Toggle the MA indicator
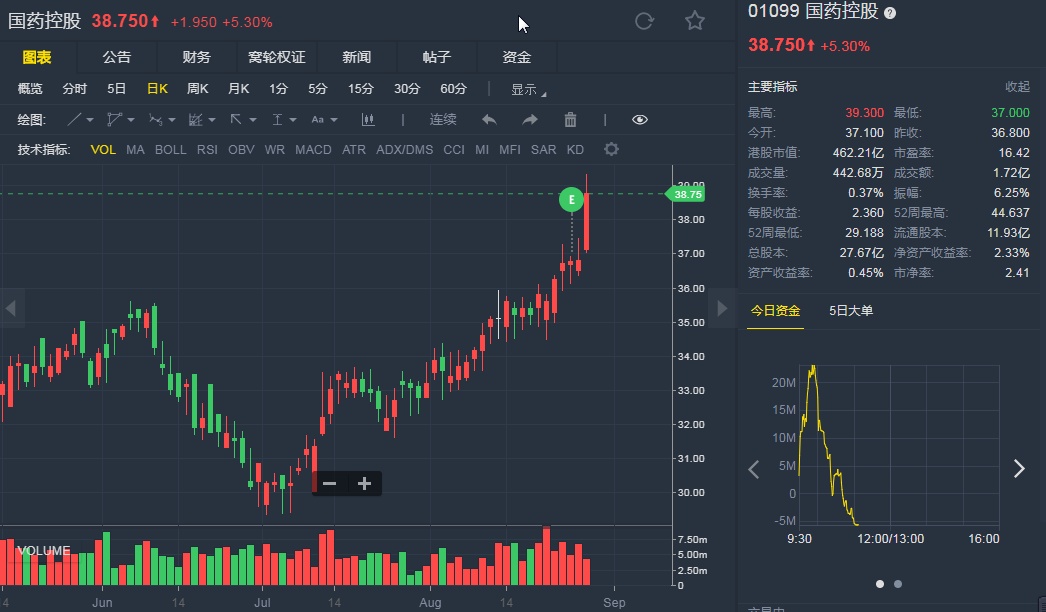Viewport: 1046px width, 612px height. [135, 149]
